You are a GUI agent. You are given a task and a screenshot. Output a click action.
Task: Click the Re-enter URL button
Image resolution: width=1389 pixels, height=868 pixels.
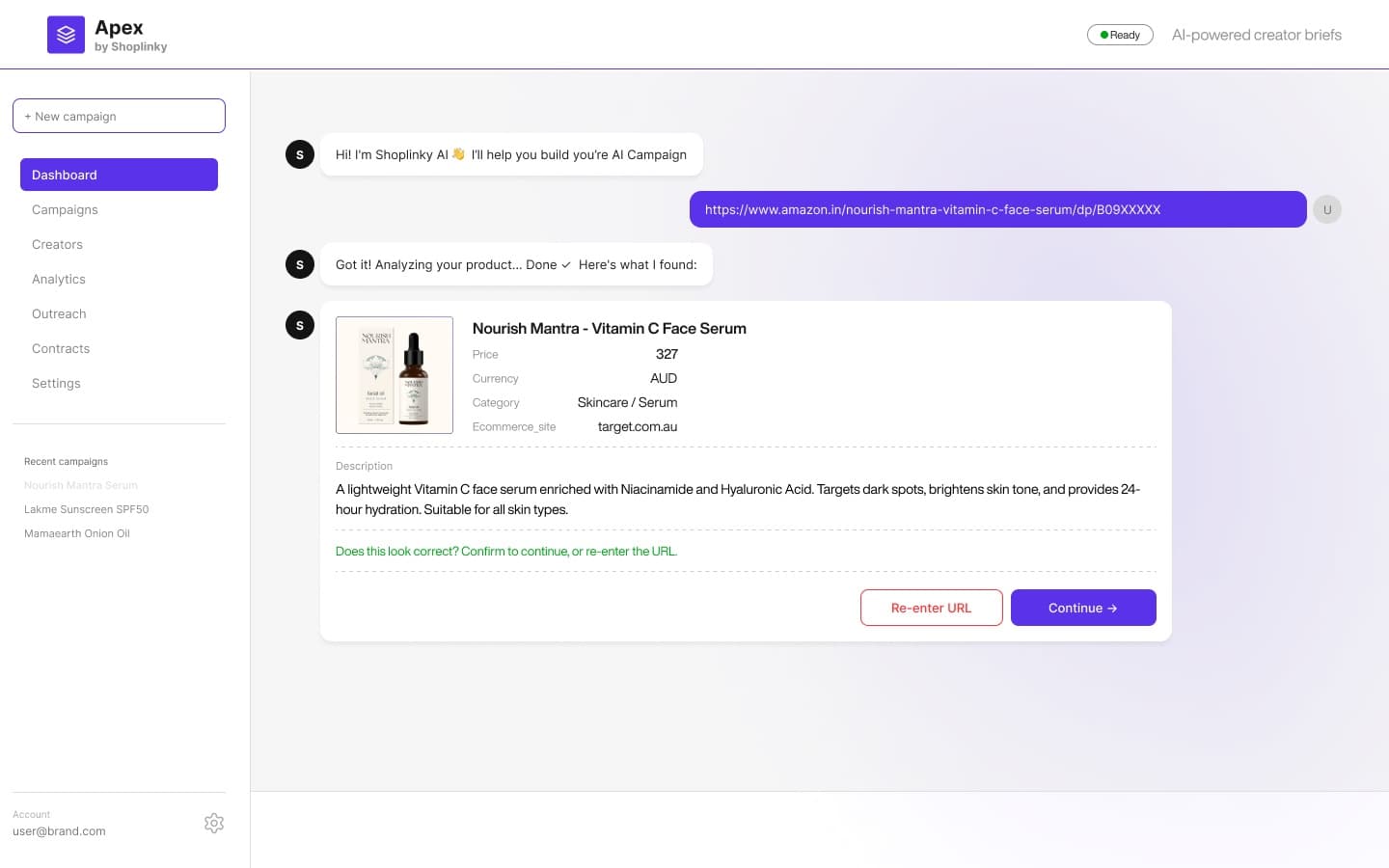click(932, 608)
